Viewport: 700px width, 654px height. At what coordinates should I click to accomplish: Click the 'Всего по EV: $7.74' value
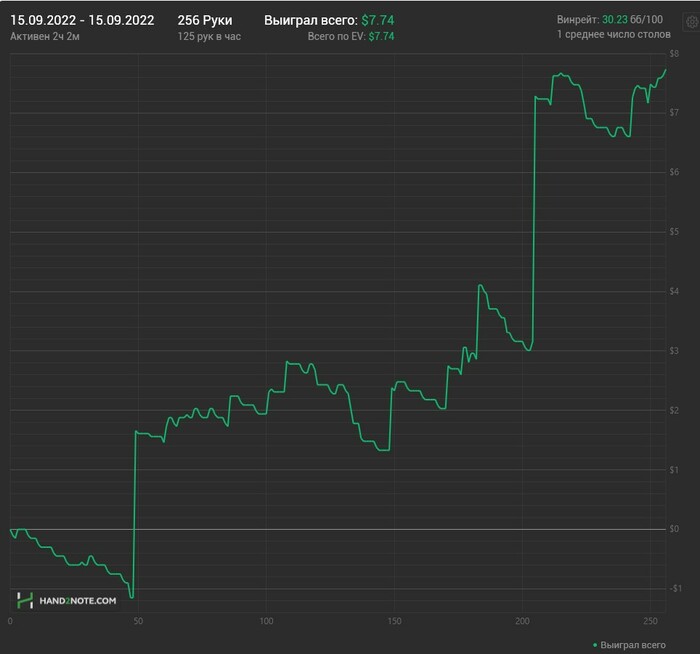[x=351, y=36]
